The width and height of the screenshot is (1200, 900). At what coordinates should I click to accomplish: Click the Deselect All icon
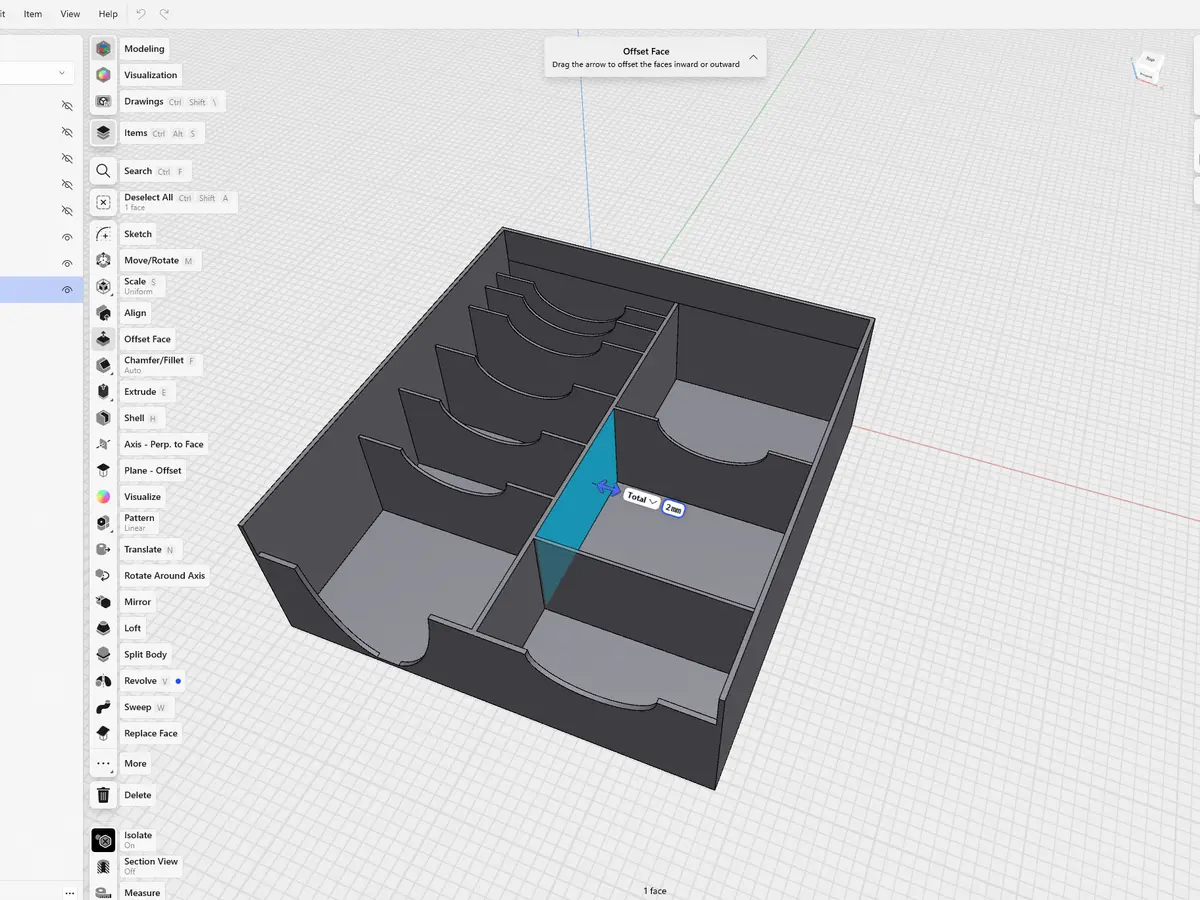click(103, 202)
